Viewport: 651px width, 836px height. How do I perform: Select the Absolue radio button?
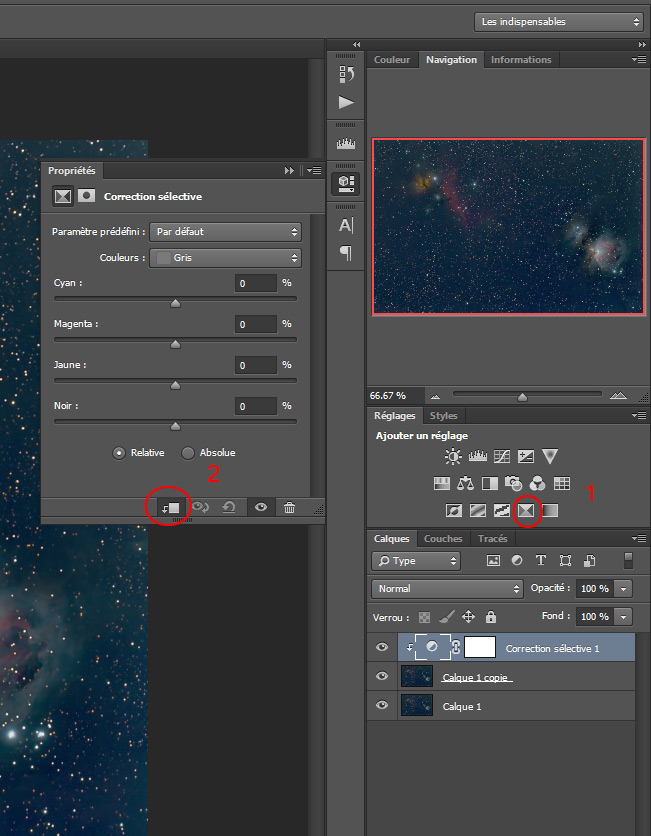[188, 453]
